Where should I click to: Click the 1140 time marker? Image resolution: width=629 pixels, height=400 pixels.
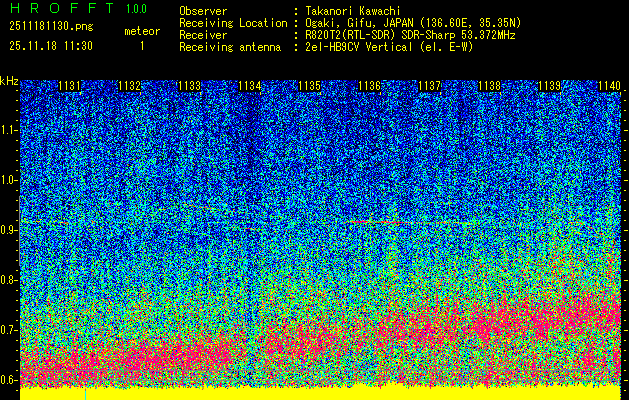coord(609,86)
